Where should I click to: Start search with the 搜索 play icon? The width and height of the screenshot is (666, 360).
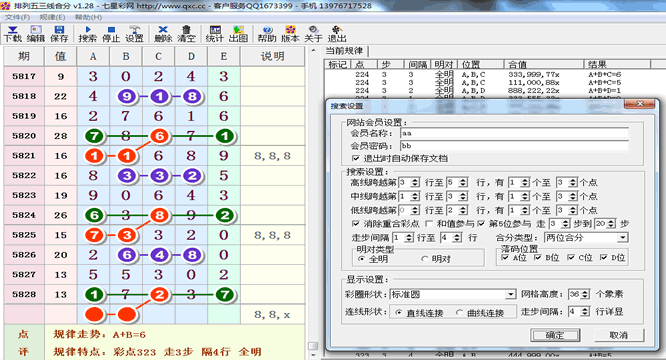(87, 34)
